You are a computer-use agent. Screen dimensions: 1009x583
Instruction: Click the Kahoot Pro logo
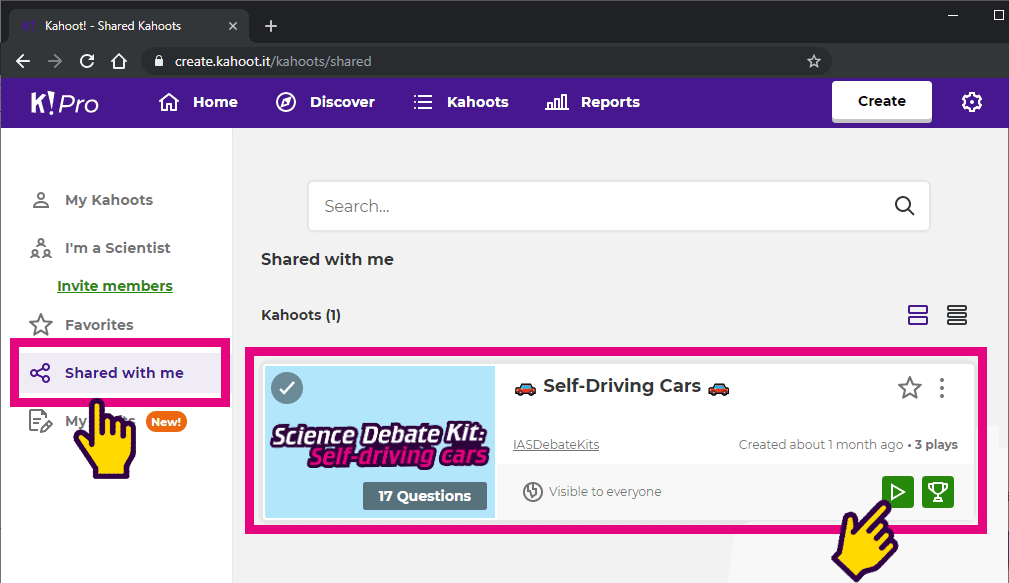pyautogui.click(x=64, y=103)
